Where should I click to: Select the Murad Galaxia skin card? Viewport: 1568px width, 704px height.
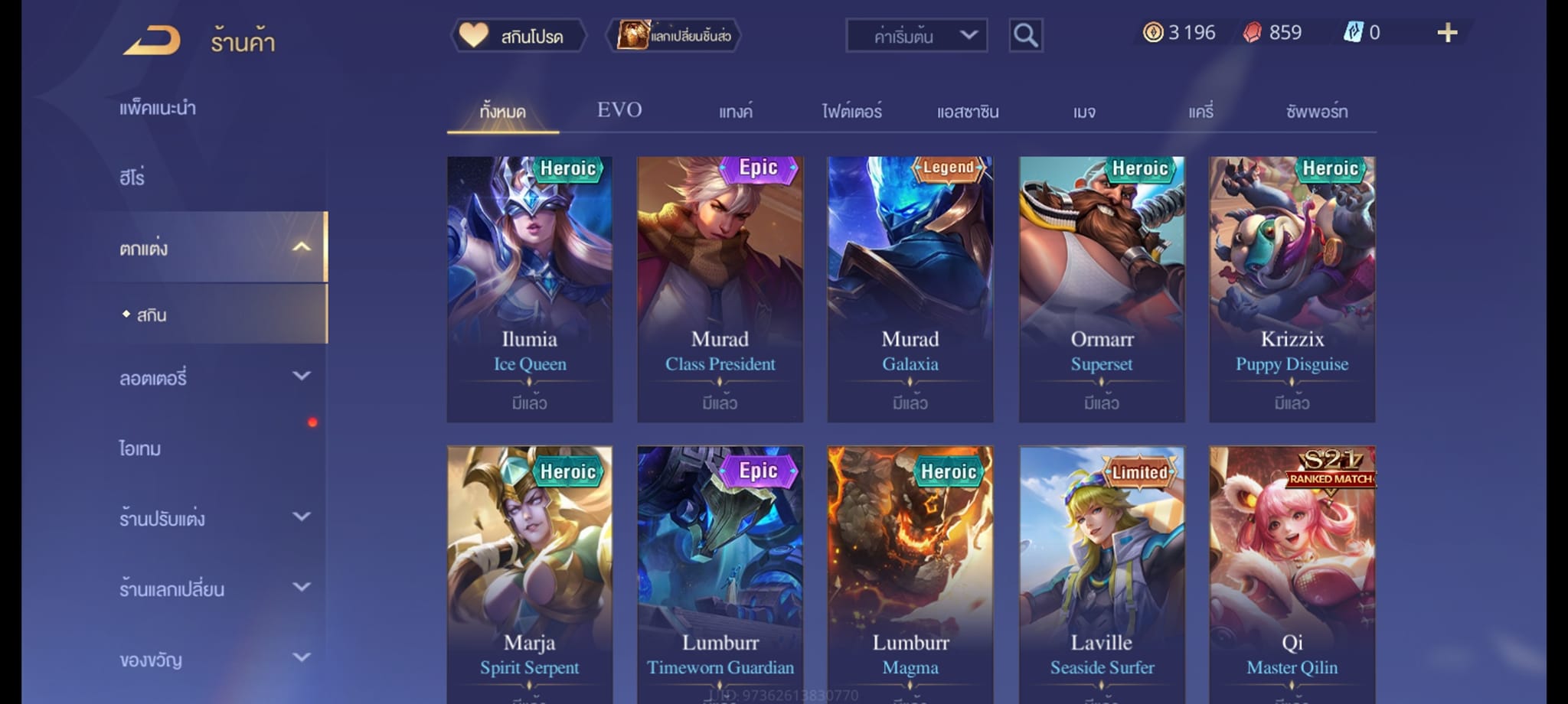point(910,289)
